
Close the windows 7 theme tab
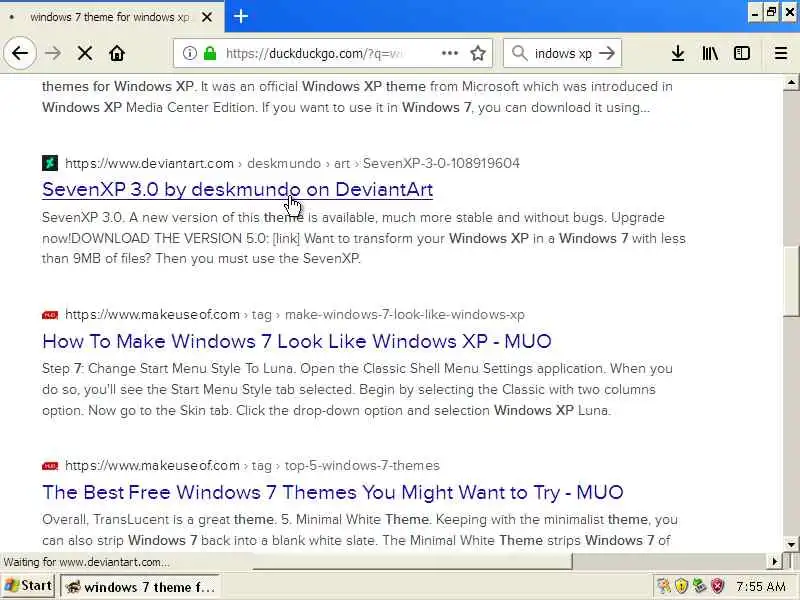tap(207, 17)
